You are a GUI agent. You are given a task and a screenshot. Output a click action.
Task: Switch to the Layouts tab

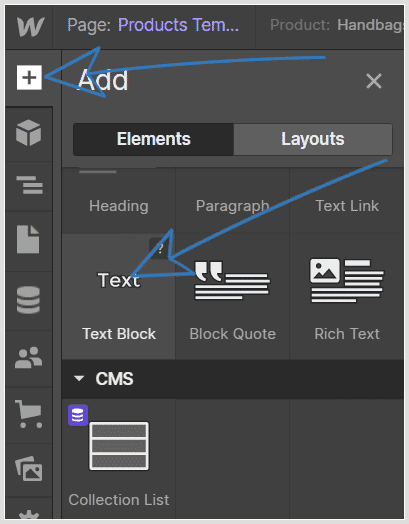click(x=313, y=139)
